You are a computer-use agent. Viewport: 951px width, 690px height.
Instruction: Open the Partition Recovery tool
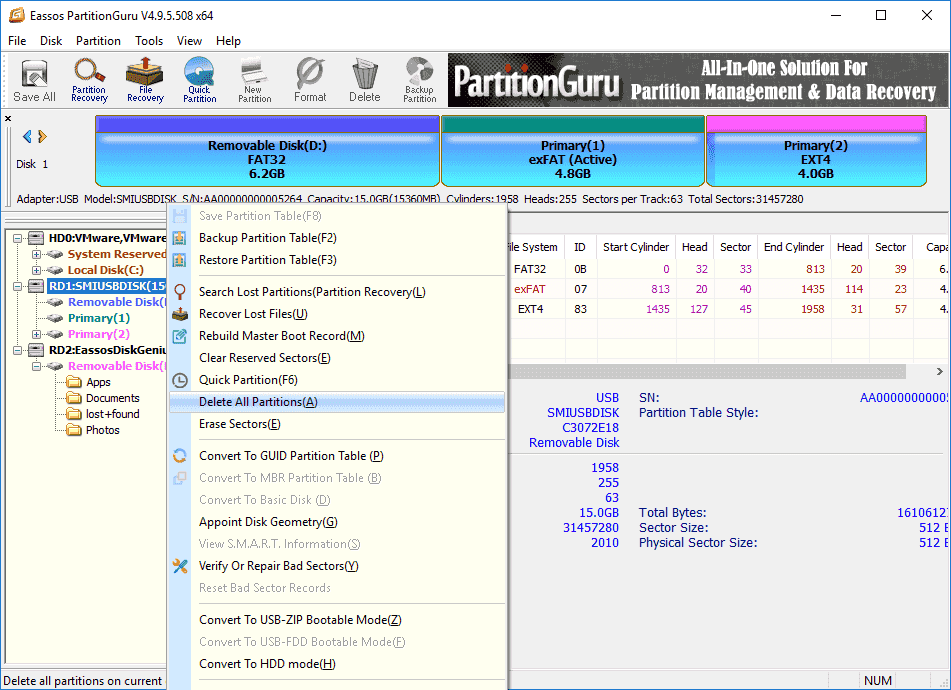(x=89, y=80)
